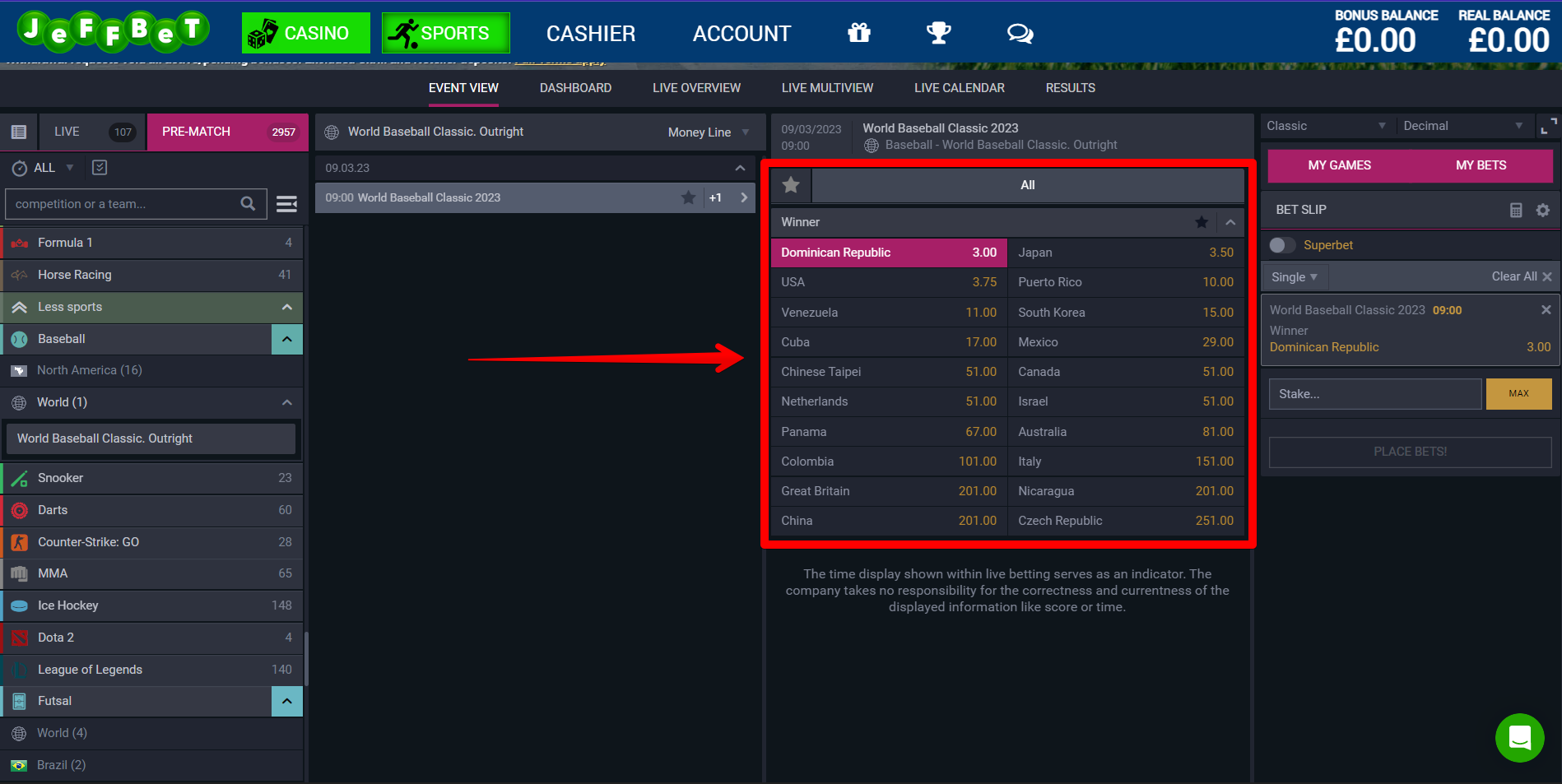Screen dimensions: 1562x784
Task: Click the JeffBet logo
Action: [x=113, y=31]
